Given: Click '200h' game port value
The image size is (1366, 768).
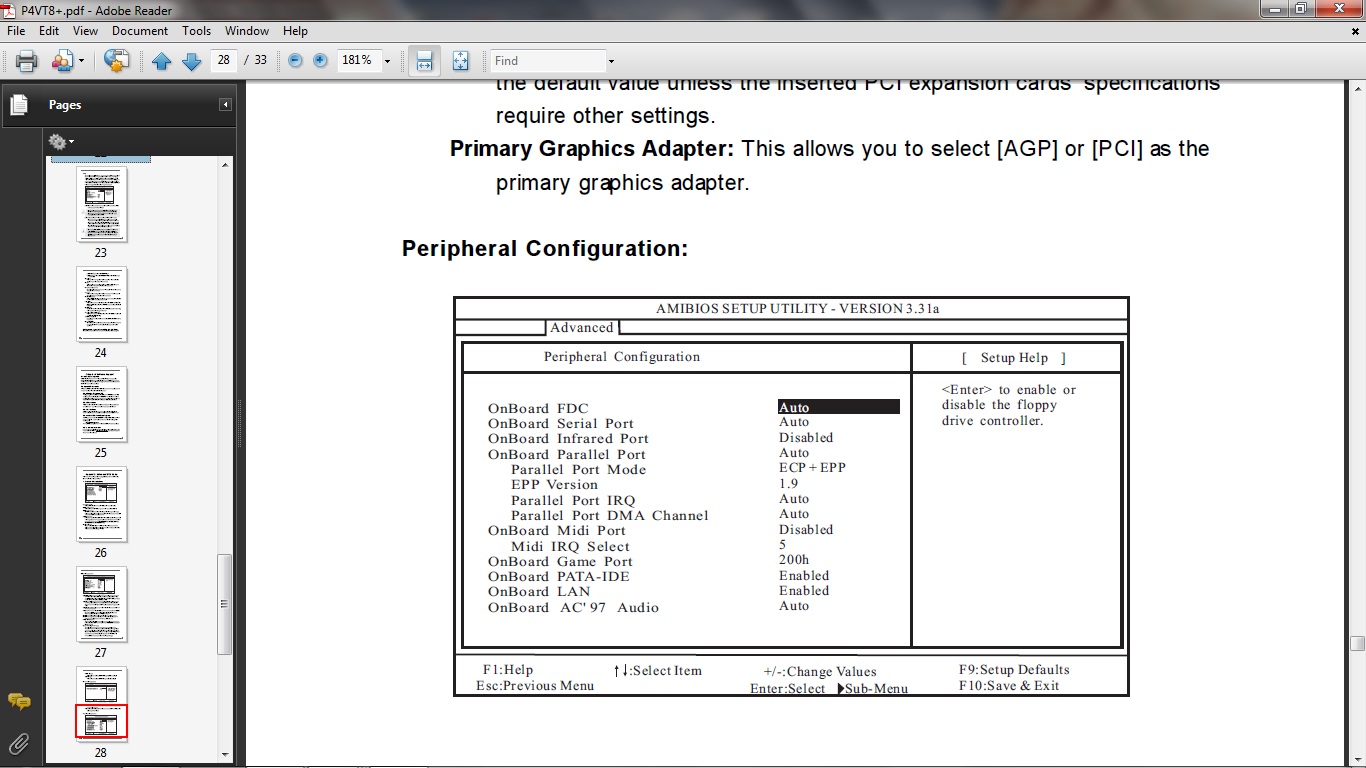Looking at the screenshot, I should [x=794, y=560].
